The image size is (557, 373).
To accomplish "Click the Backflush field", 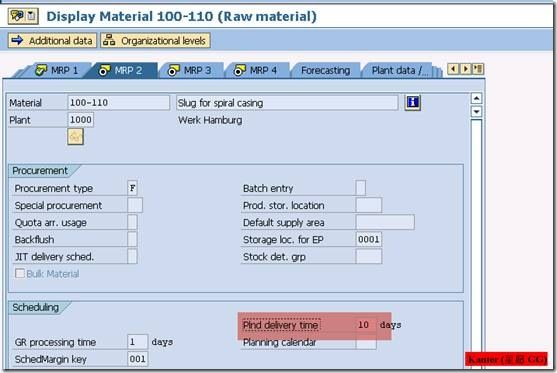I will [x=132, y=239].
